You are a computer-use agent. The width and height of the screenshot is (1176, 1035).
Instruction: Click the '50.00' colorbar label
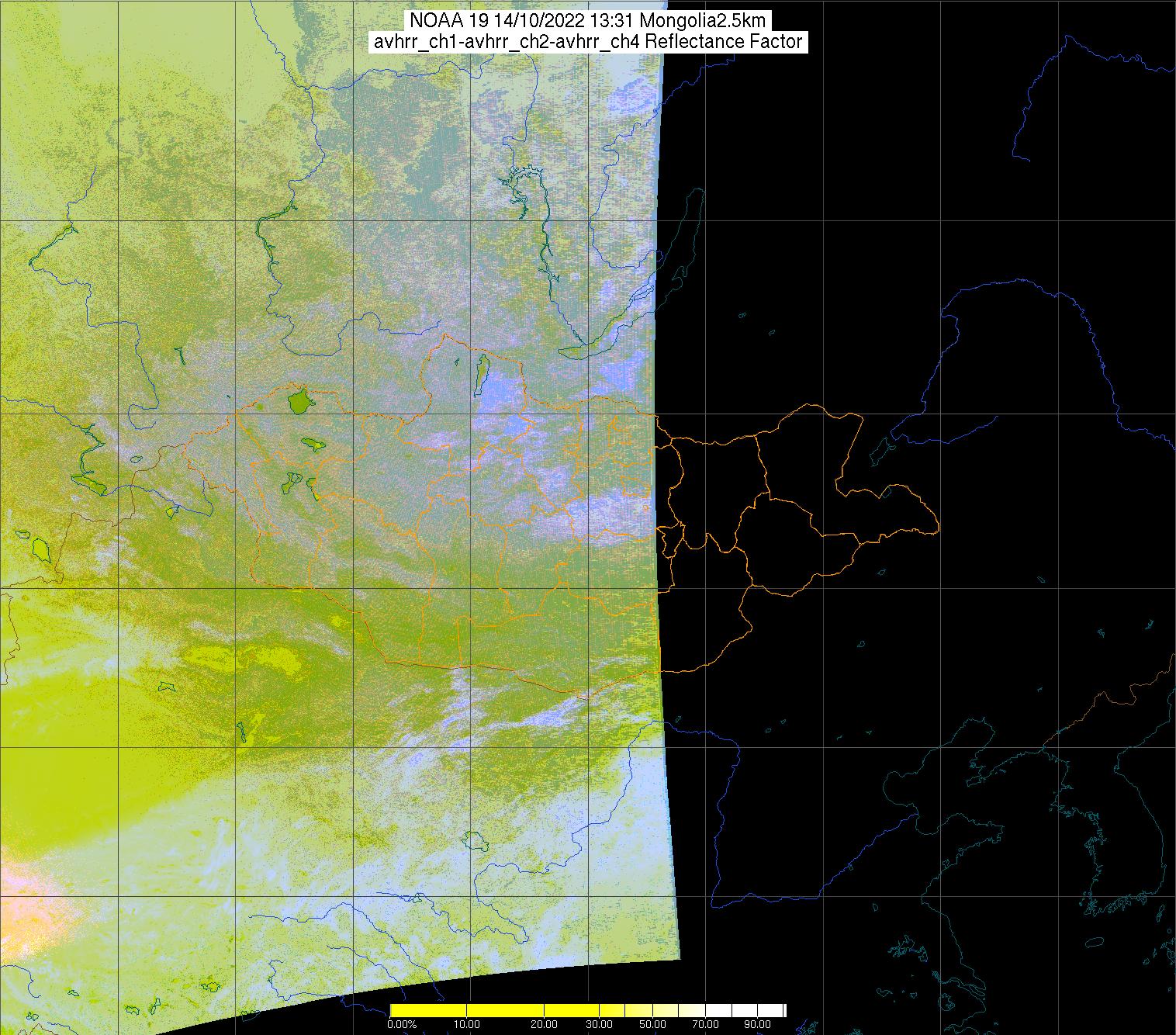(653, 1025)
